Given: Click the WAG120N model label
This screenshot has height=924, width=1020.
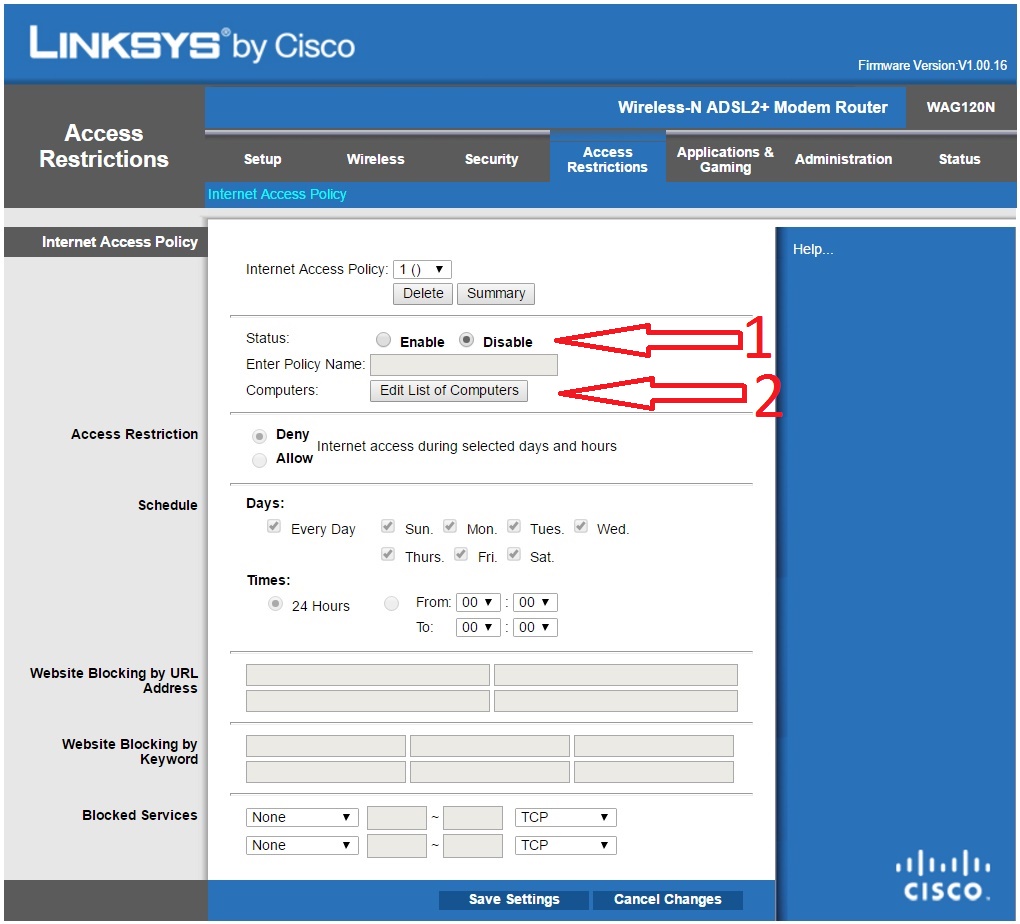Looking at the screenshot, I should pos(960,107).
